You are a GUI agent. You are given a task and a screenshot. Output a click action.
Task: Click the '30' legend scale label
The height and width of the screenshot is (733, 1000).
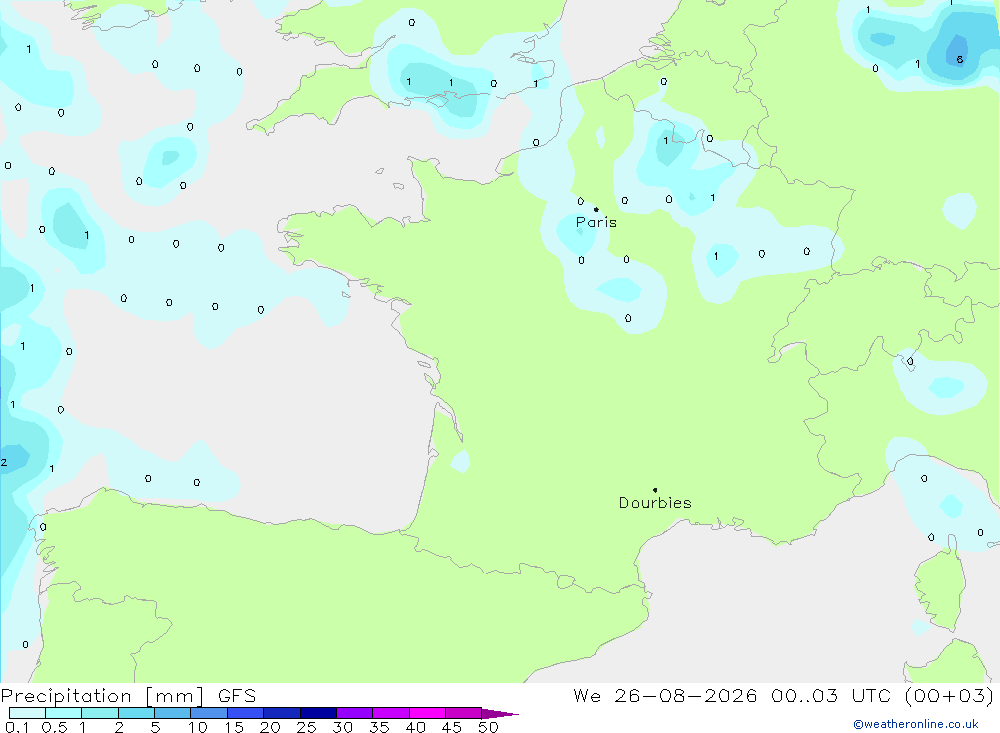pyautogui.click(x=342, y=727)
